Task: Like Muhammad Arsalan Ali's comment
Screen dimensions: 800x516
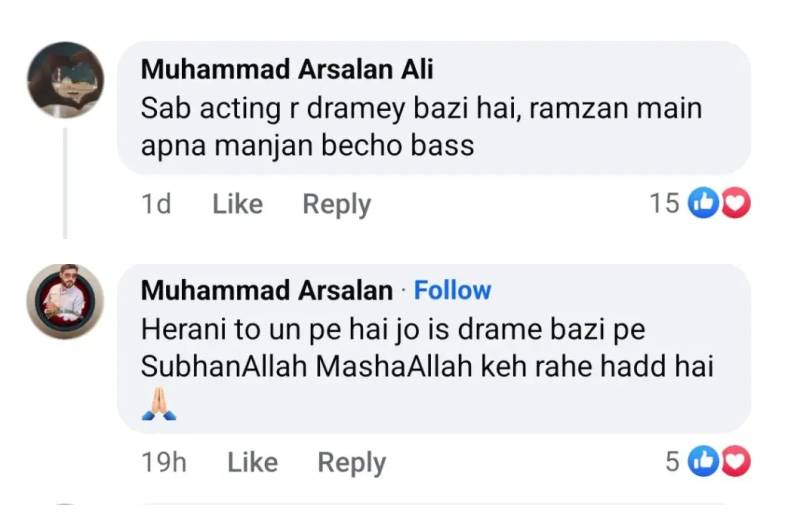Action: 237,204
